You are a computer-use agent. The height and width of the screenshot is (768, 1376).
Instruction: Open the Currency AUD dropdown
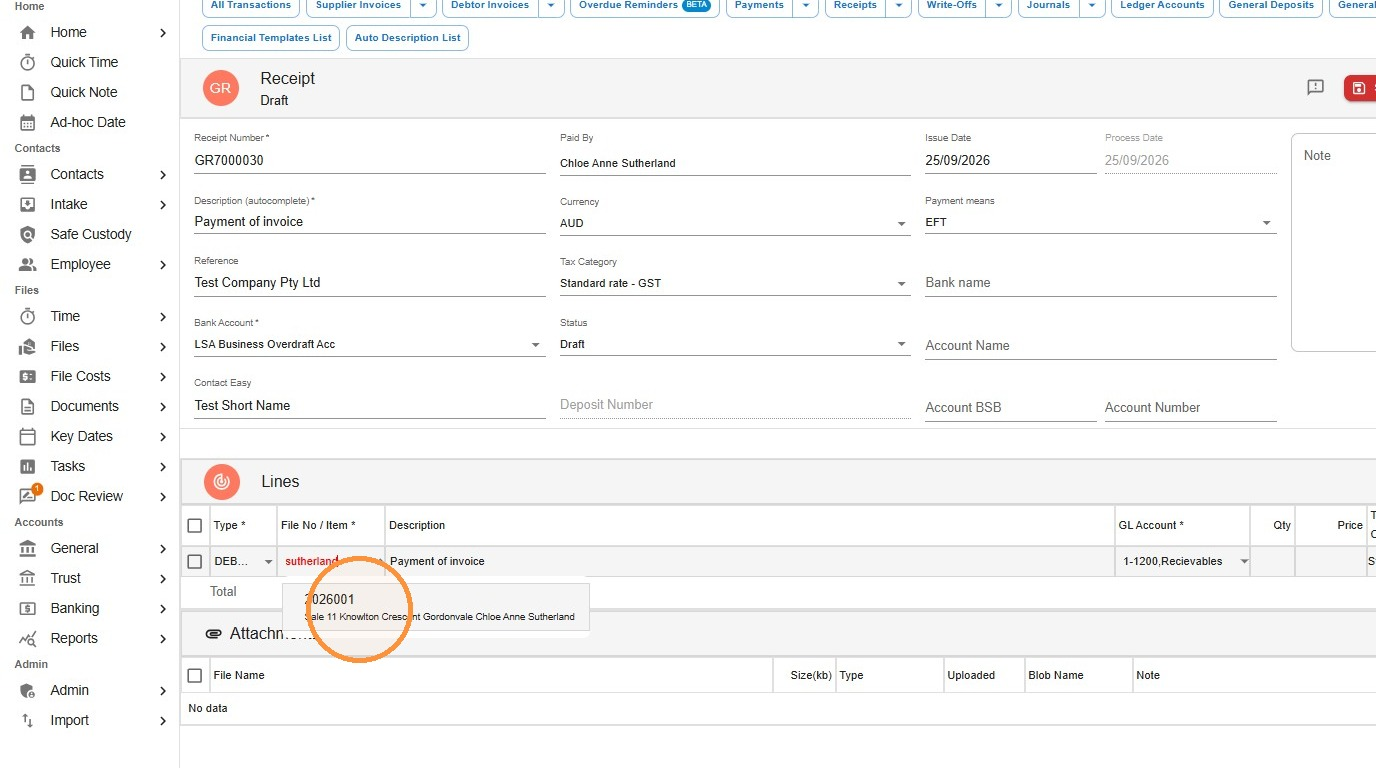tap(734, 223)
